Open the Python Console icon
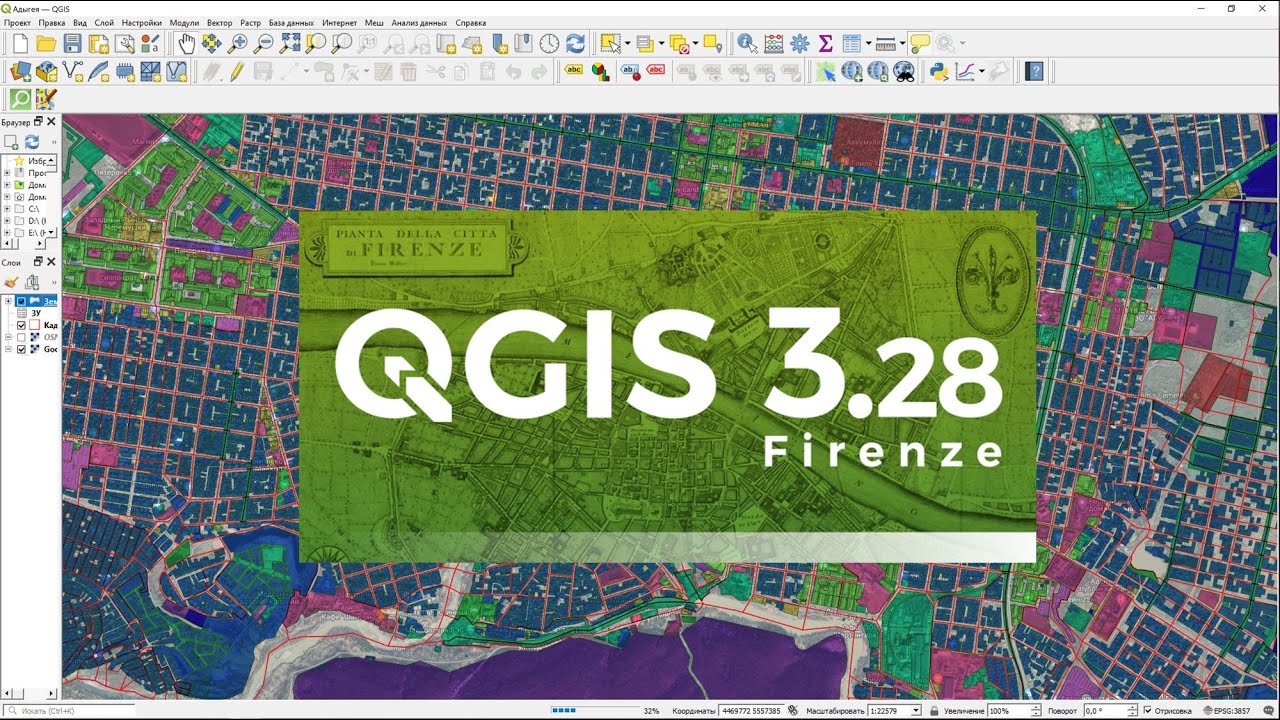Image resolution: width=1280 pixels, height=720 pixels. pos(938,71)
